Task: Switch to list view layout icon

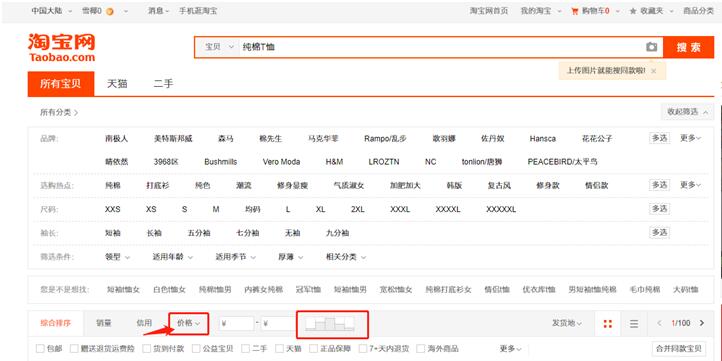Action: (x=634, y=324)
